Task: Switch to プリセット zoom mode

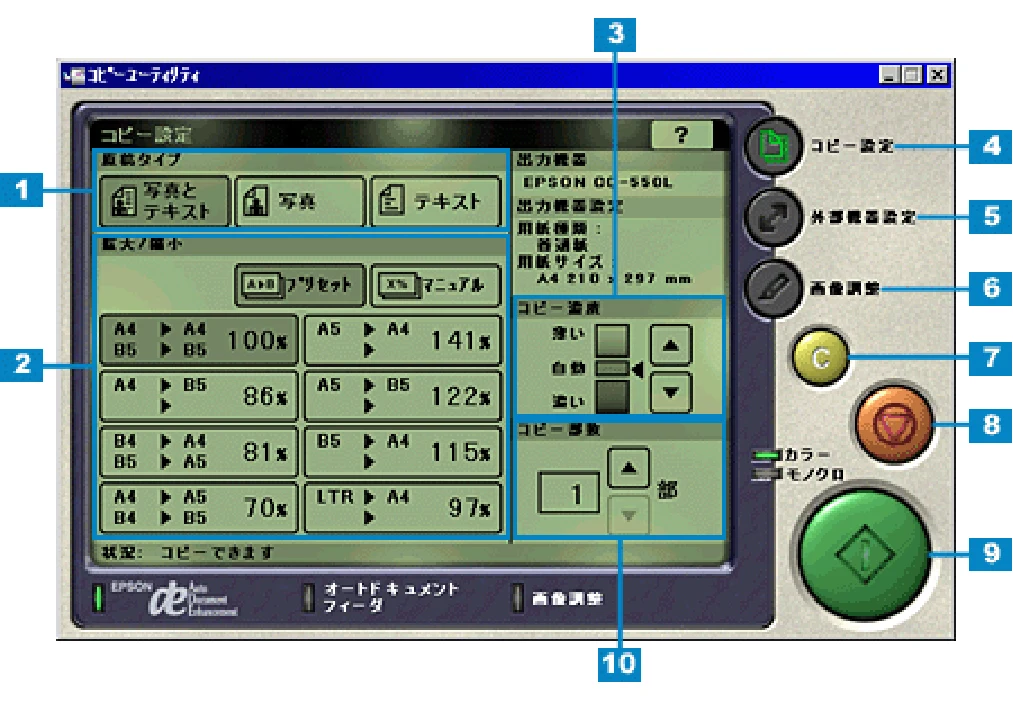Action: (x=300, y=284)
